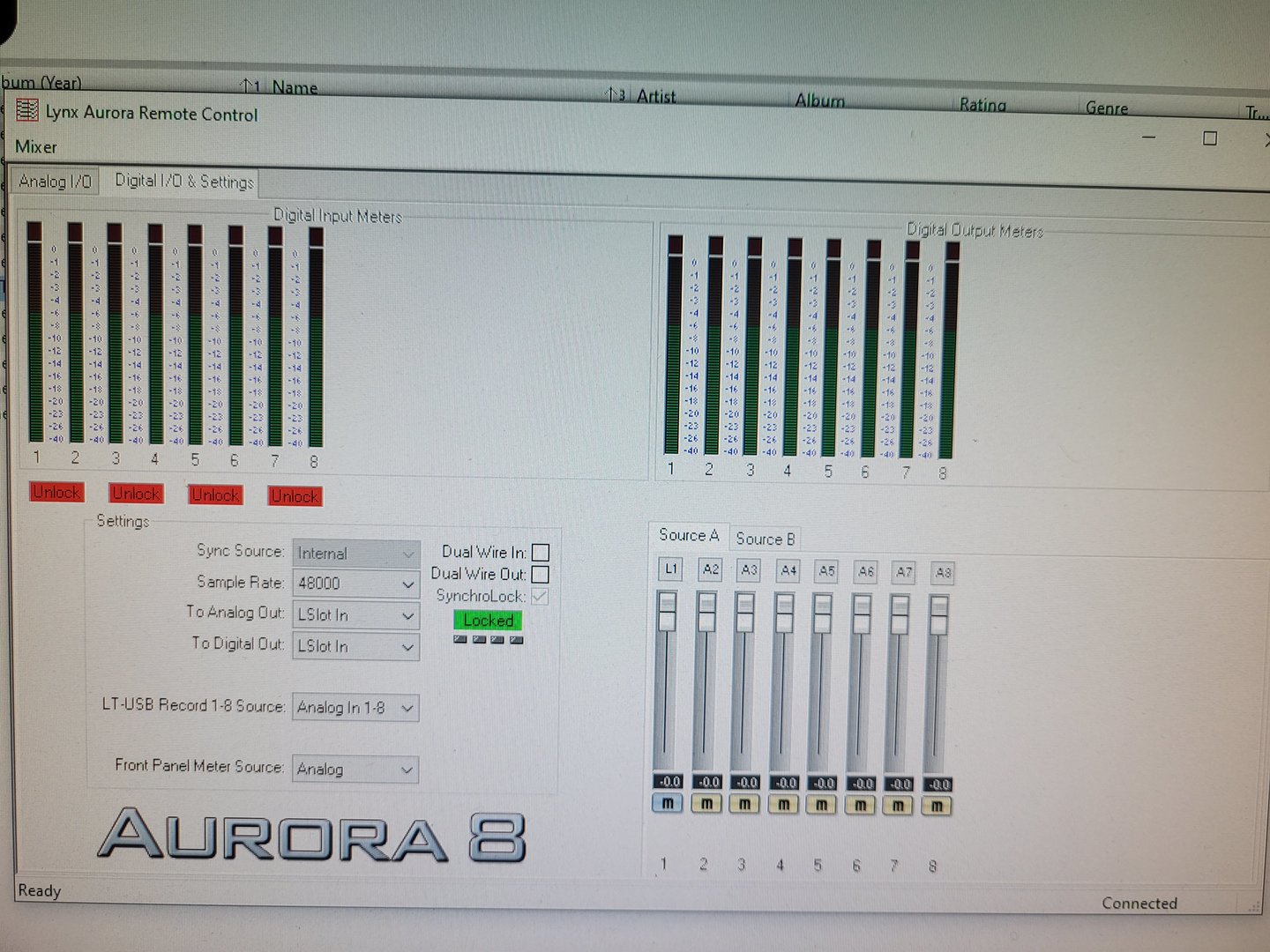Mute digital output channel 2
Viewport: 1270px width, 952px height.
point(706,804)
